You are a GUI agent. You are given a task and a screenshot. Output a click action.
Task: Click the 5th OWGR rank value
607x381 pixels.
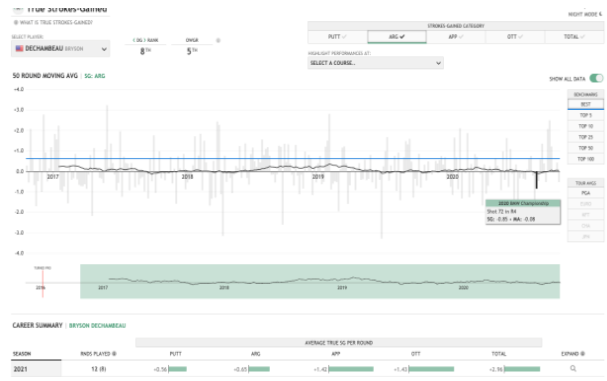(x=192, y=51)
